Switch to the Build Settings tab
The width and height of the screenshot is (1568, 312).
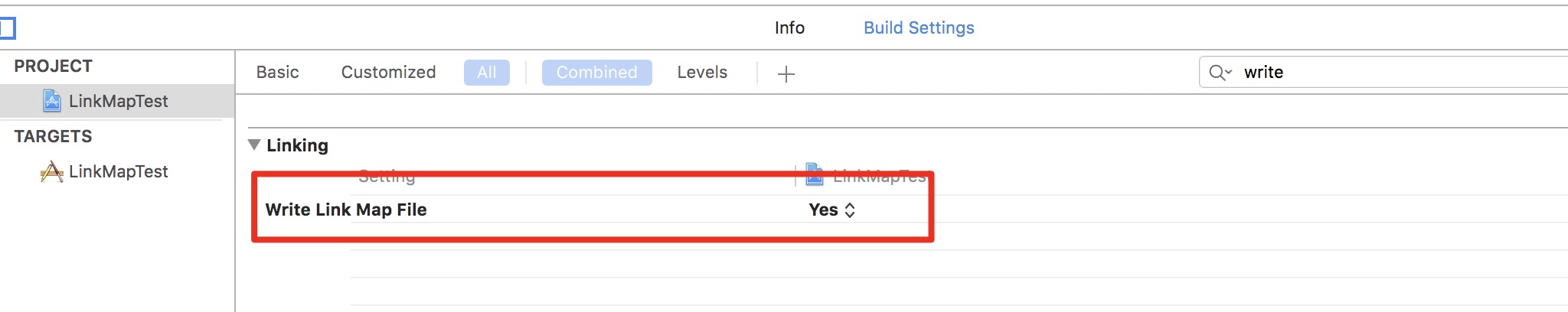pos(918,28)
